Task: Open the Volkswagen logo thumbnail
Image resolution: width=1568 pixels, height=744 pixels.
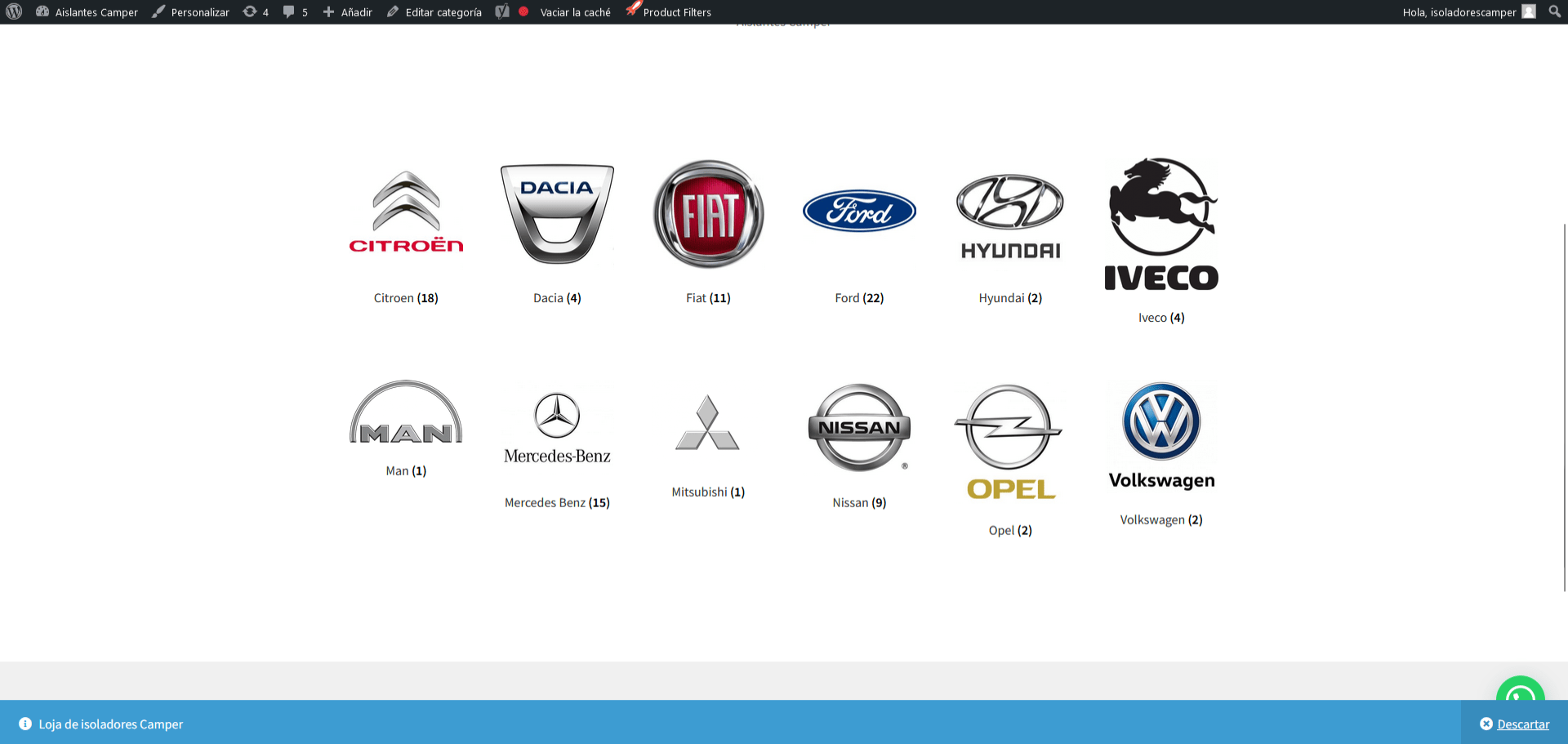Action: [1161, 436]
